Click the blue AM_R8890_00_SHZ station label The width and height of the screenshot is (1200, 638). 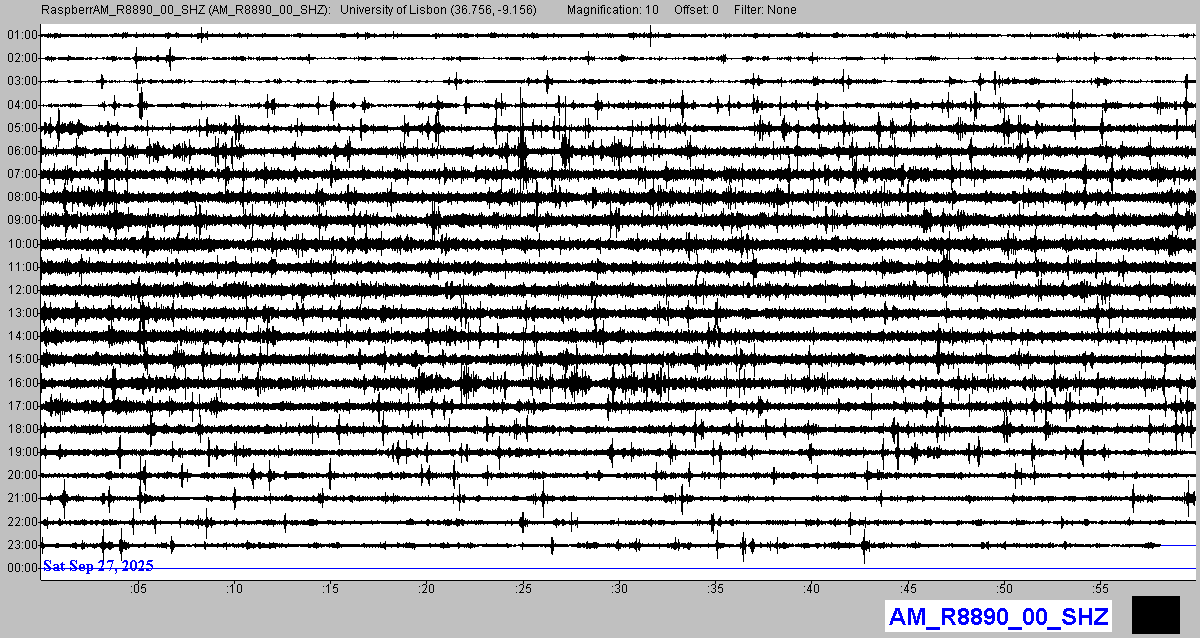[x=998, y=617]
